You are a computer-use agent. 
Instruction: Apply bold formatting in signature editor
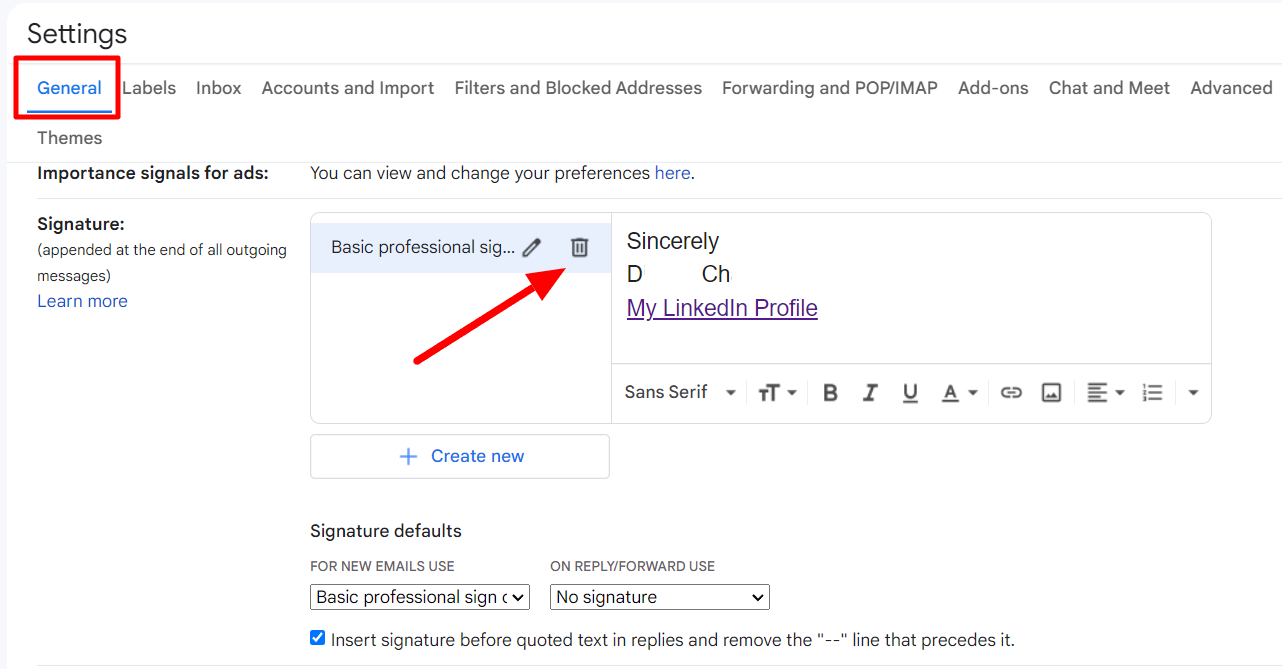click(830, 393)
